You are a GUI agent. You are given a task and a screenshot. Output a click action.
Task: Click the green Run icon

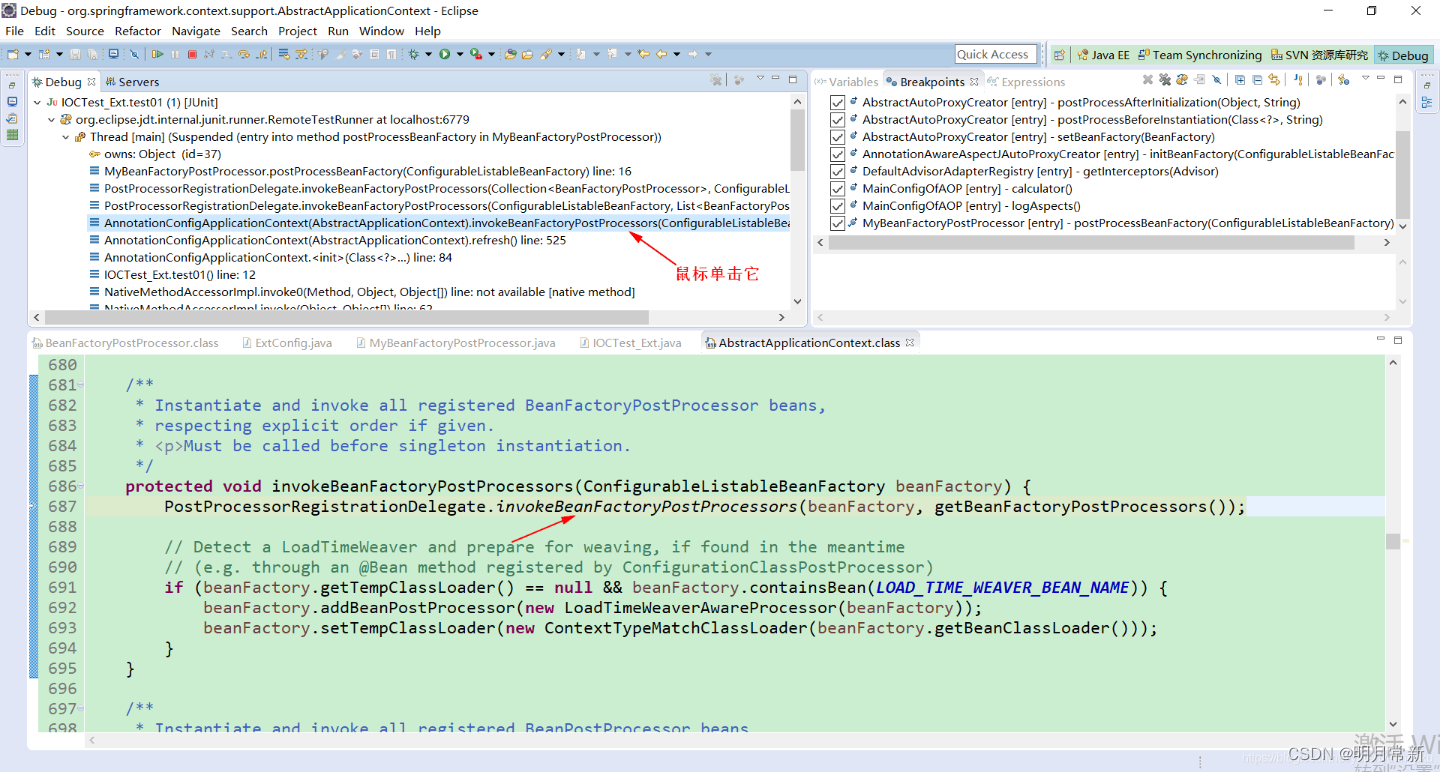pos(444,54)
